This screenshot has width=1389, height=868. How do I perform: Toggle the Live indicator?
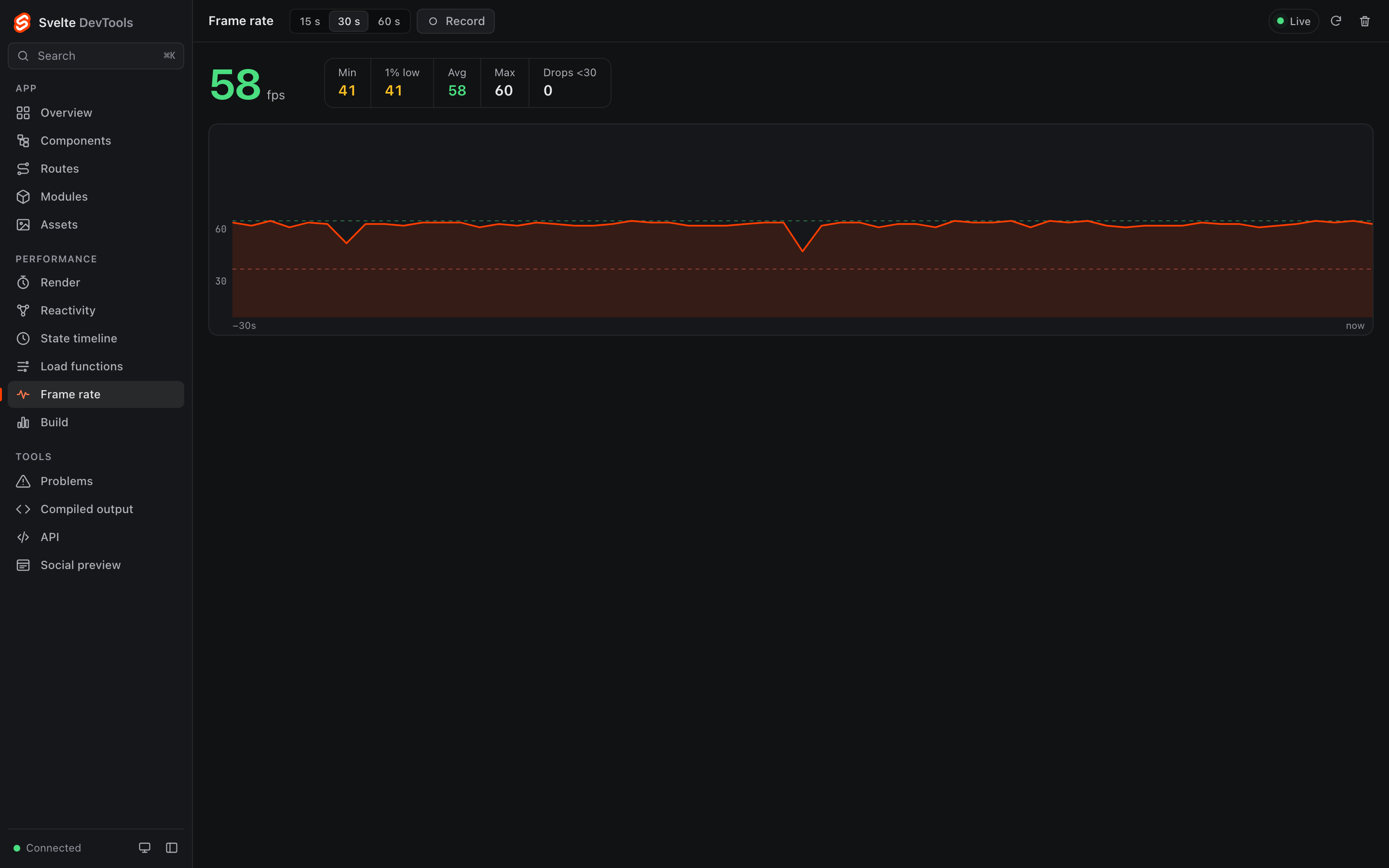coord(1294,21)
